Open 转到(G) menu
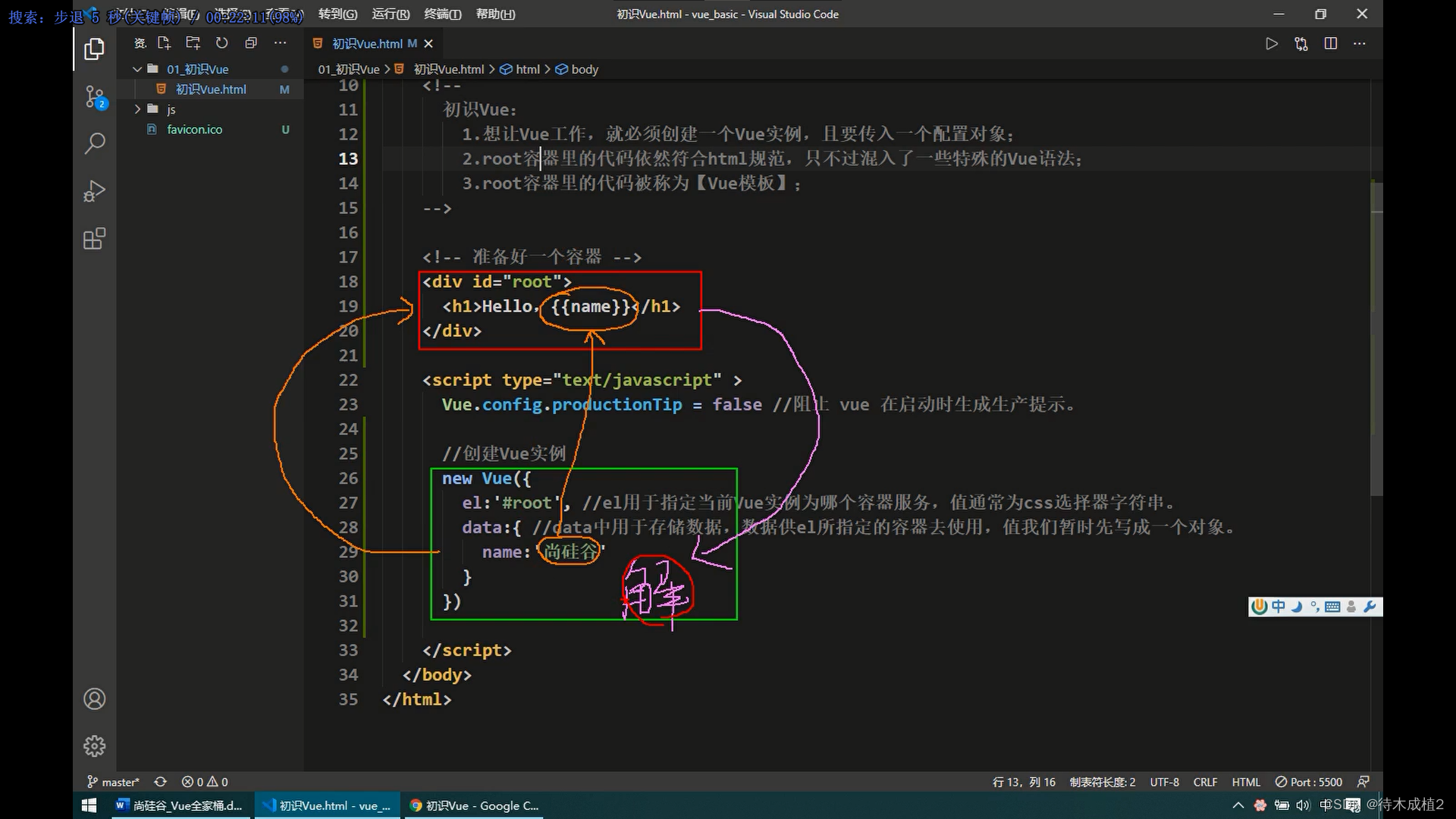1456x819 pixels. click(x=337, y=14)
